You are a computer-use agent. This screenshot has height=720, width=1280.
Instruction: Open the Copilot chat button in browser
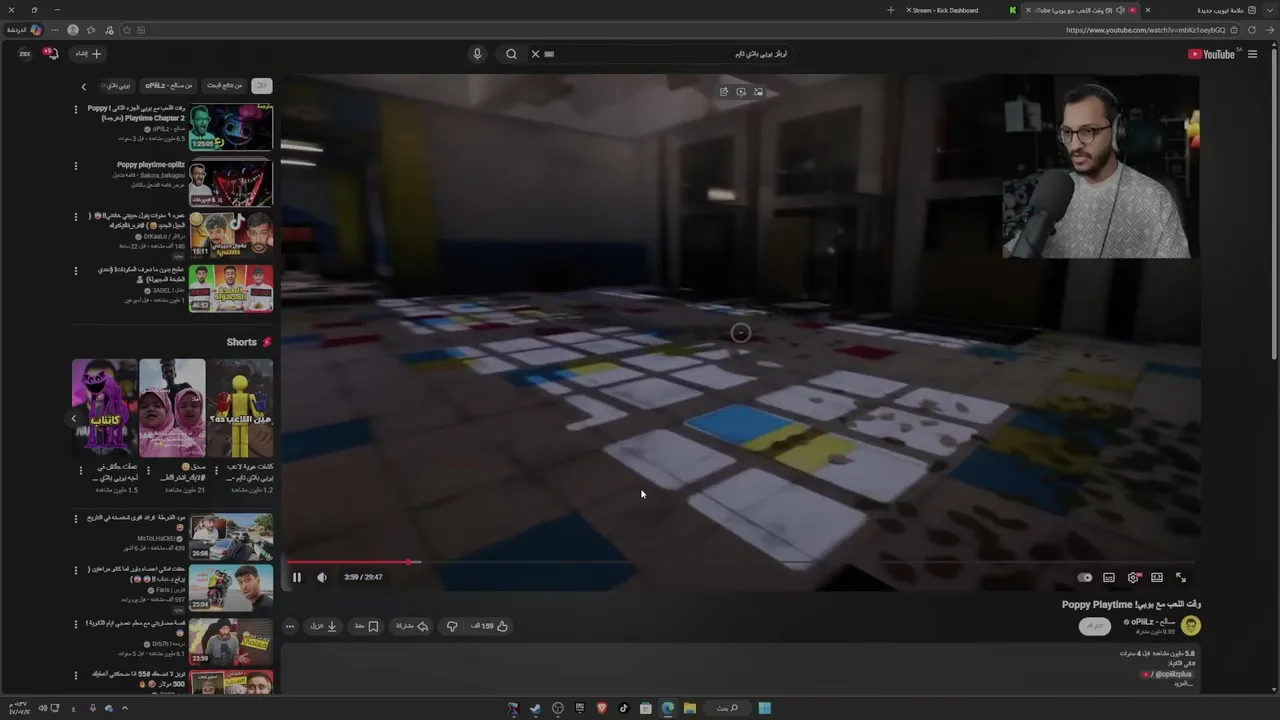[36, 30]
